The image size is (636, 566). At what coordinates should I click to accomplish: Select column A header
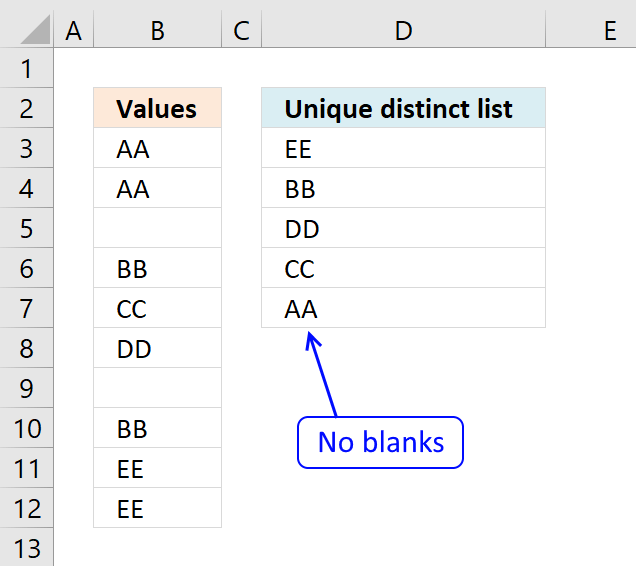tap(73, 31)
